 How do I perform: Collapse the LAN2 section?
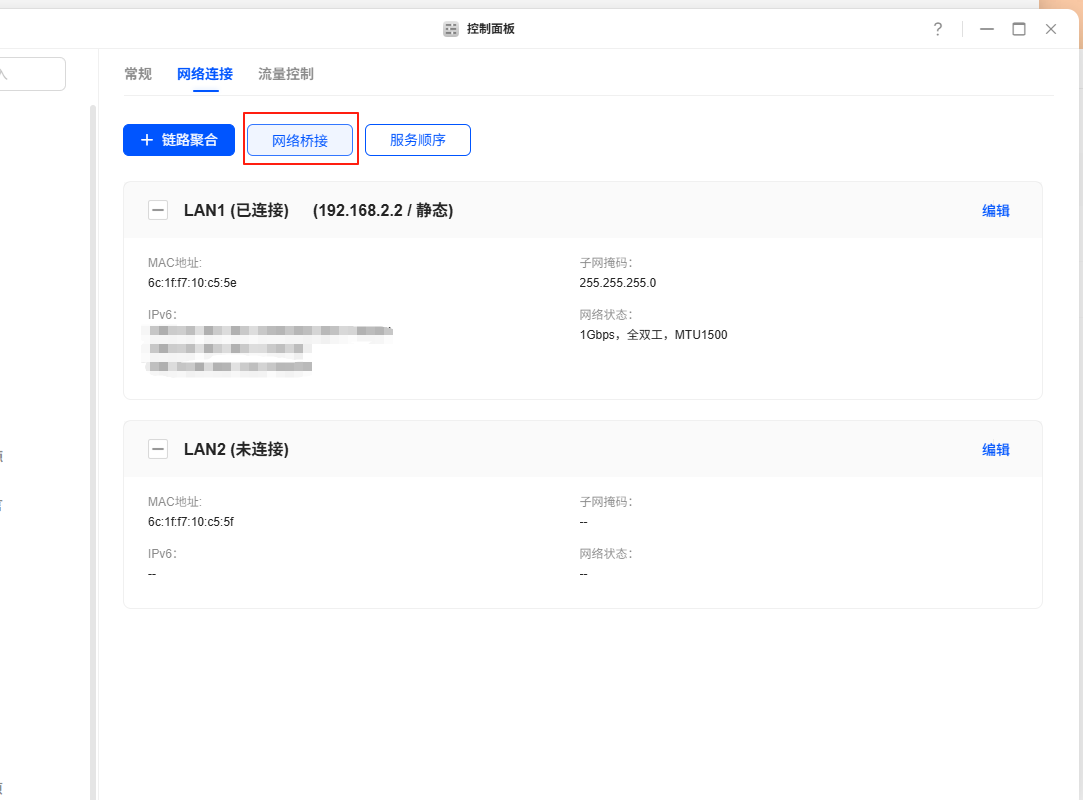pyautogui.click(x=158, y=449)
